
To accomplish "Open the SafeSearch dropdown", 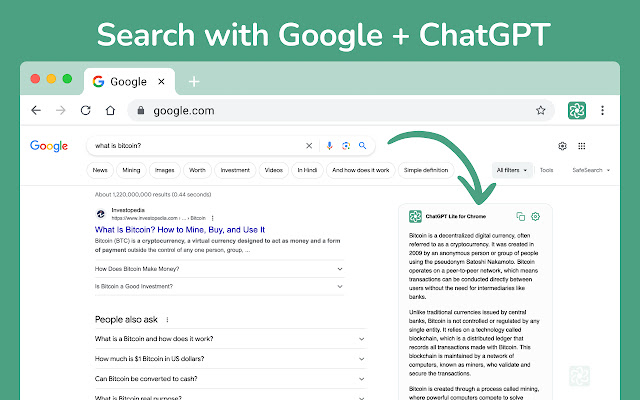I will point(591,170).
